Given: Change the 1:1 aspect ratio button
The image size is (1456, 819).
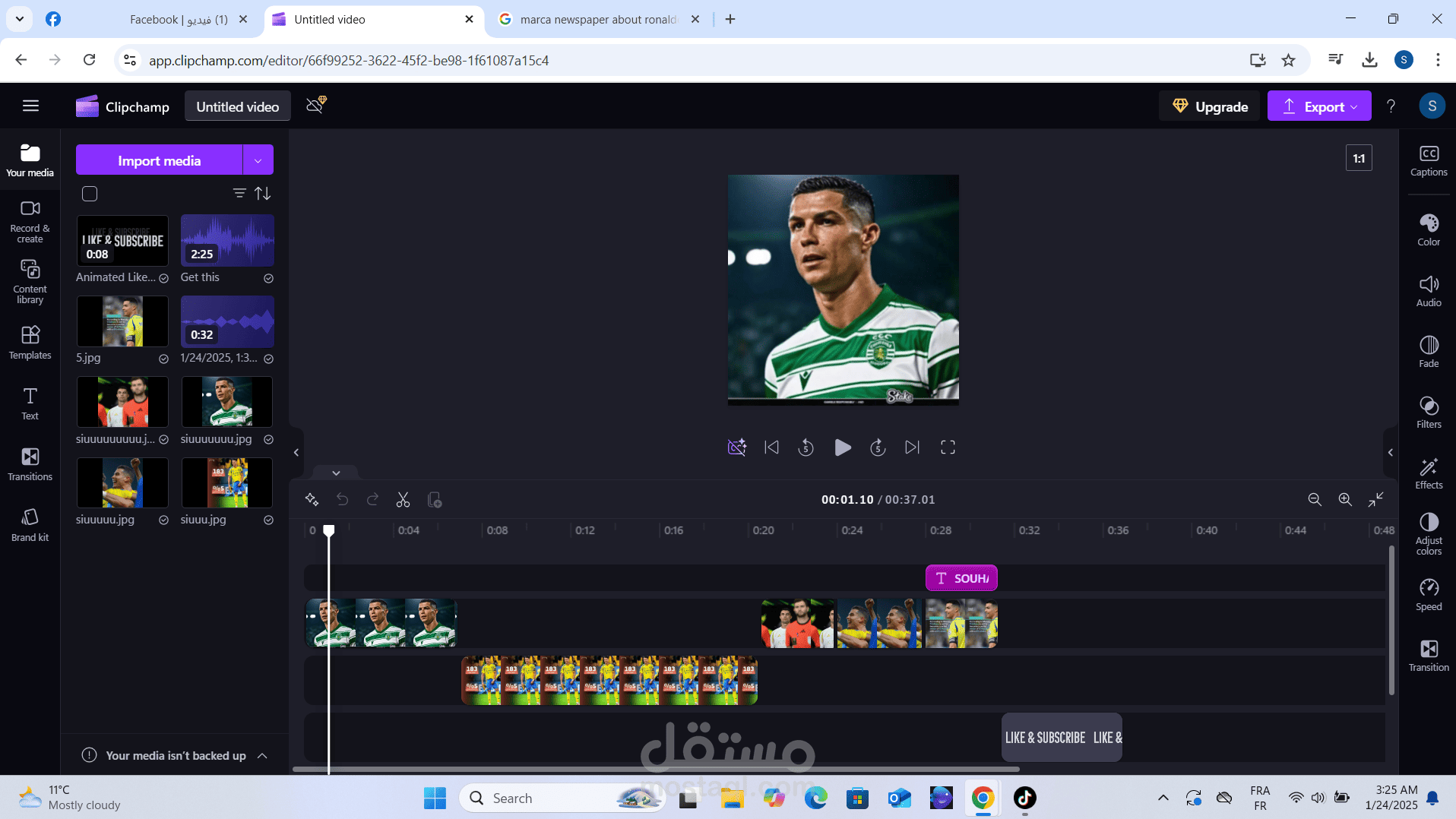Looking at the screenshot, I should pos(1359,158).
